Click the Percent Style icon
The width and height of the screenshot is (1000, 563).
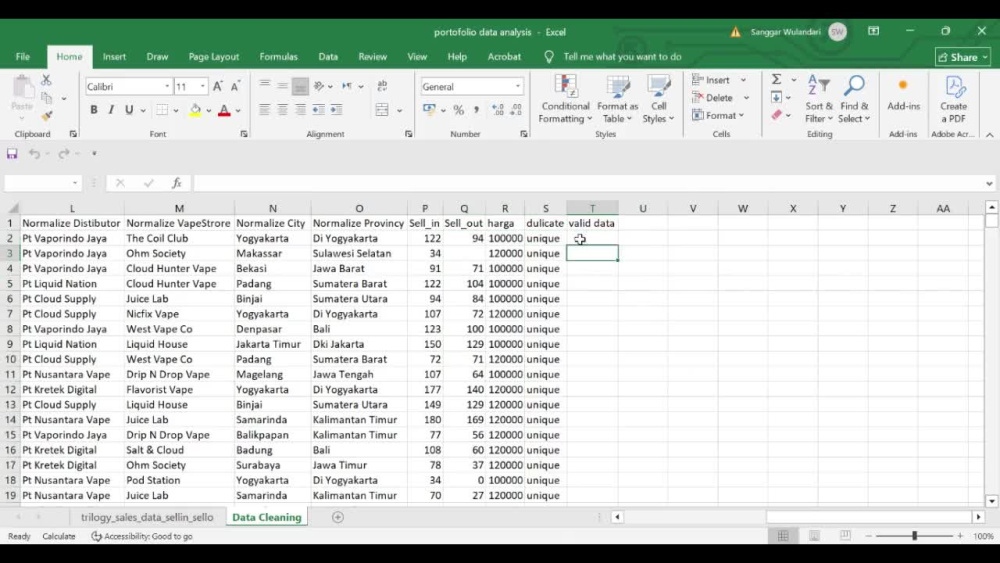pyautogui.click(x=459, y=110)
